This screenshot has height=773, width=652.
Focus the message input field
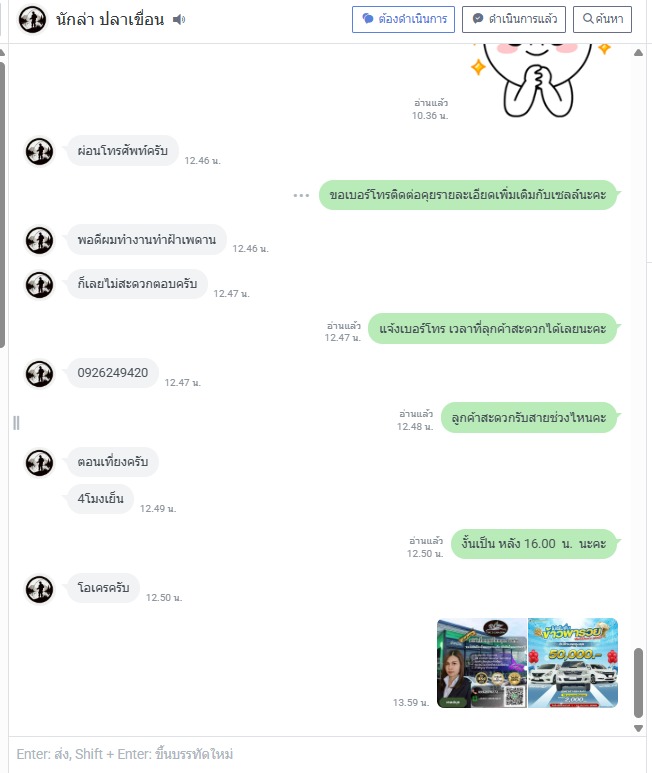[x=325, y=754]
